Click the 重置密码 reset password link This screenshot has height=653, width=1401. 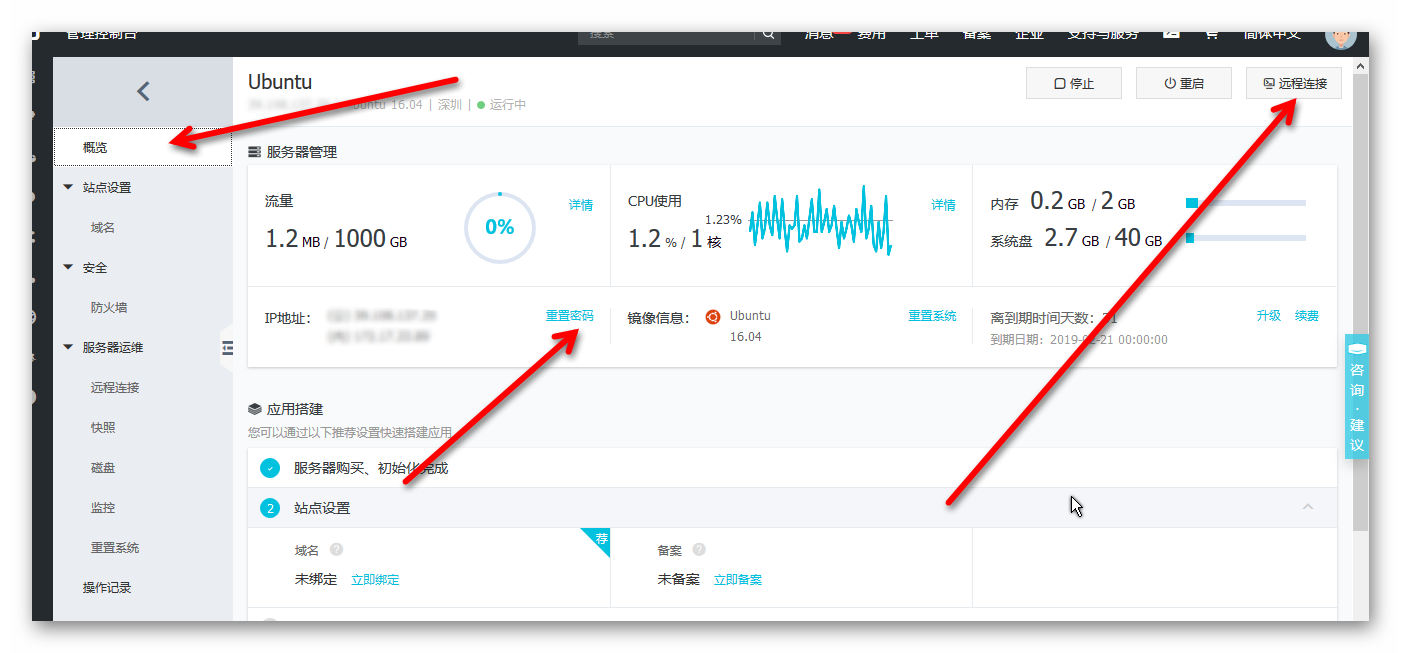click(569, 316)
